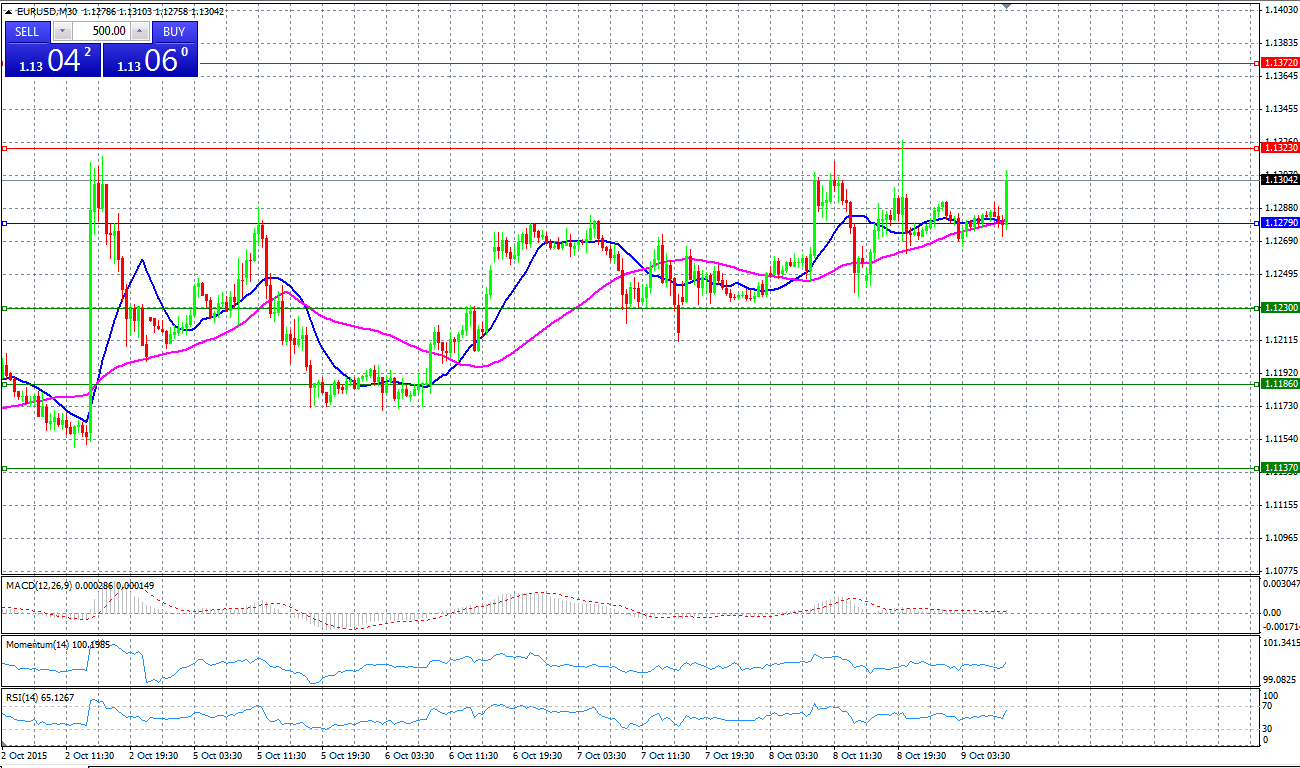Select the blue 1.12790 price level label
This screenshot has width=1300, height=768.
click(x=1281, y=223)
